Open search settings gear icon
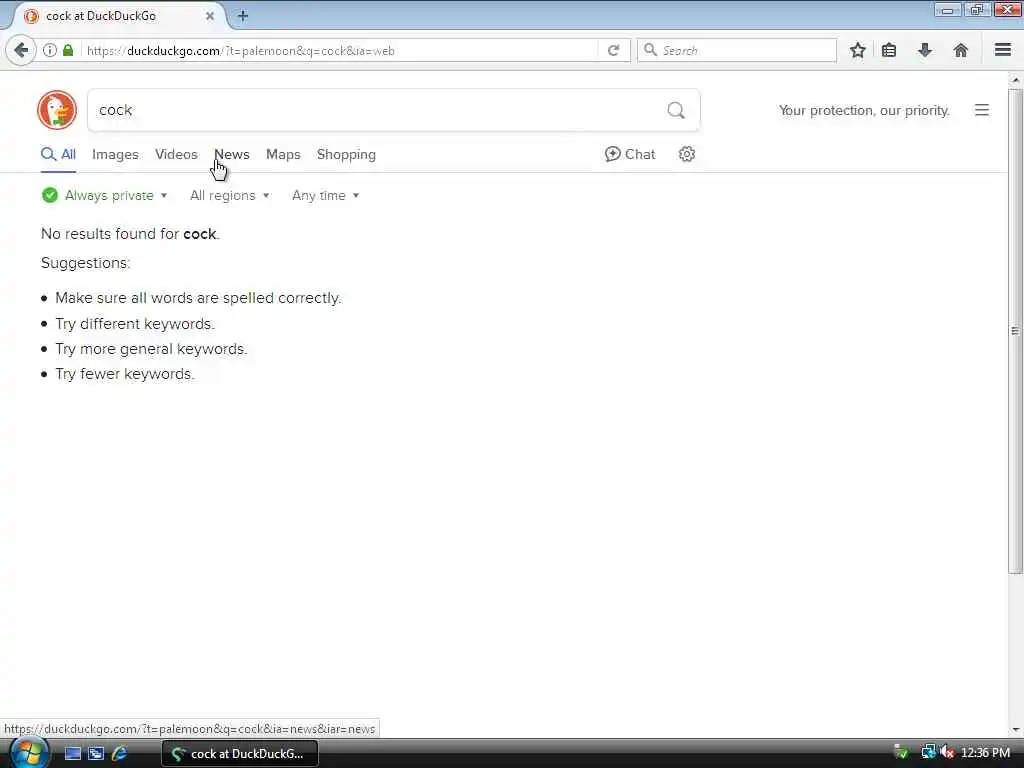This screenshot has width=1024, height=768. 686,154
